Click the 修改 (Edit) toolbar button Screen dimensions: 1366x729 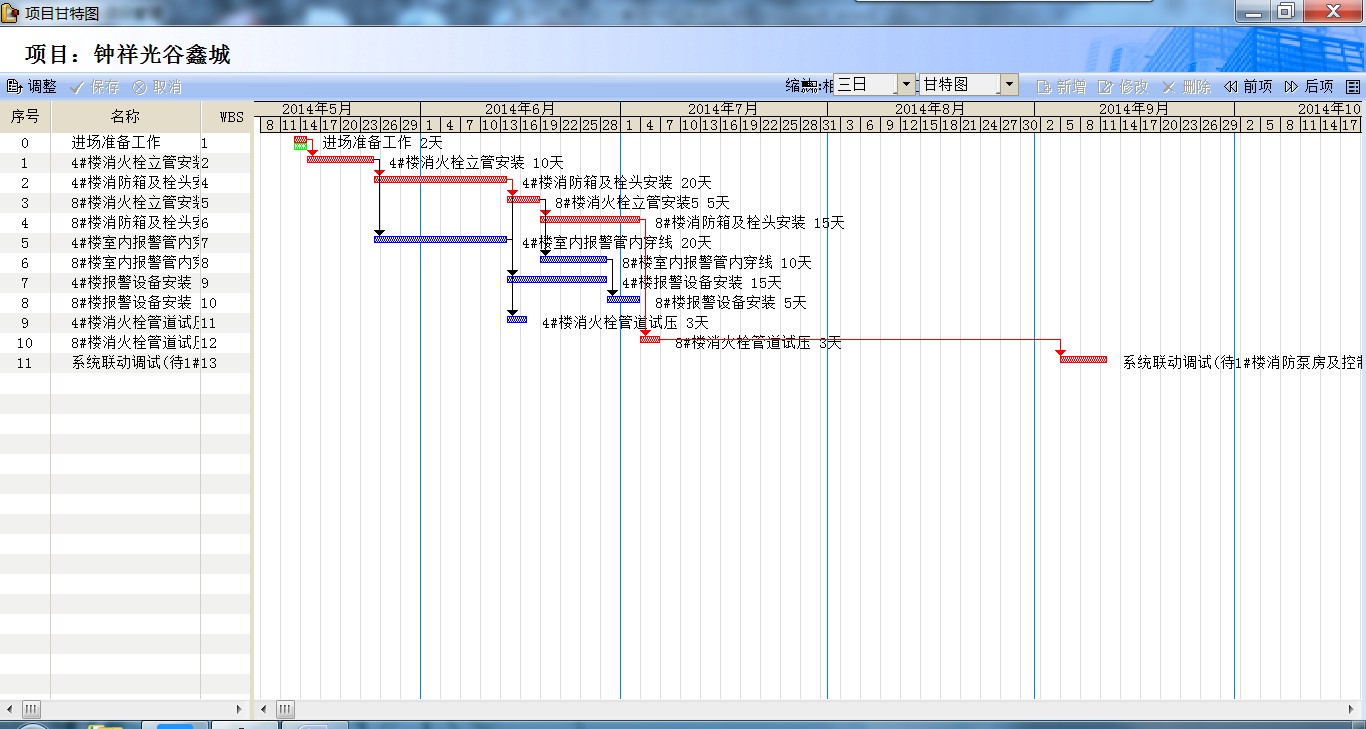(x=1124, y=87)
